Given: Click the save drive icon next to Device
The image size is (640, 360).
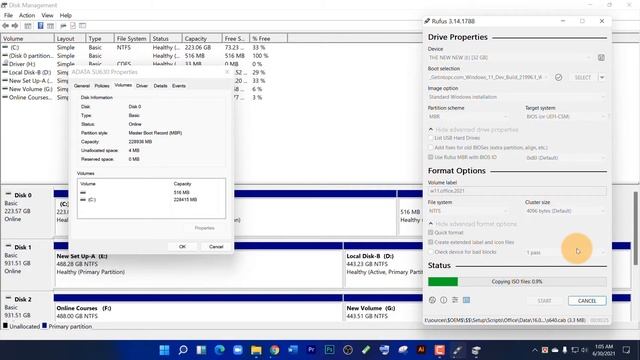Looking at the screenshot, I should (x=601, y=58).
